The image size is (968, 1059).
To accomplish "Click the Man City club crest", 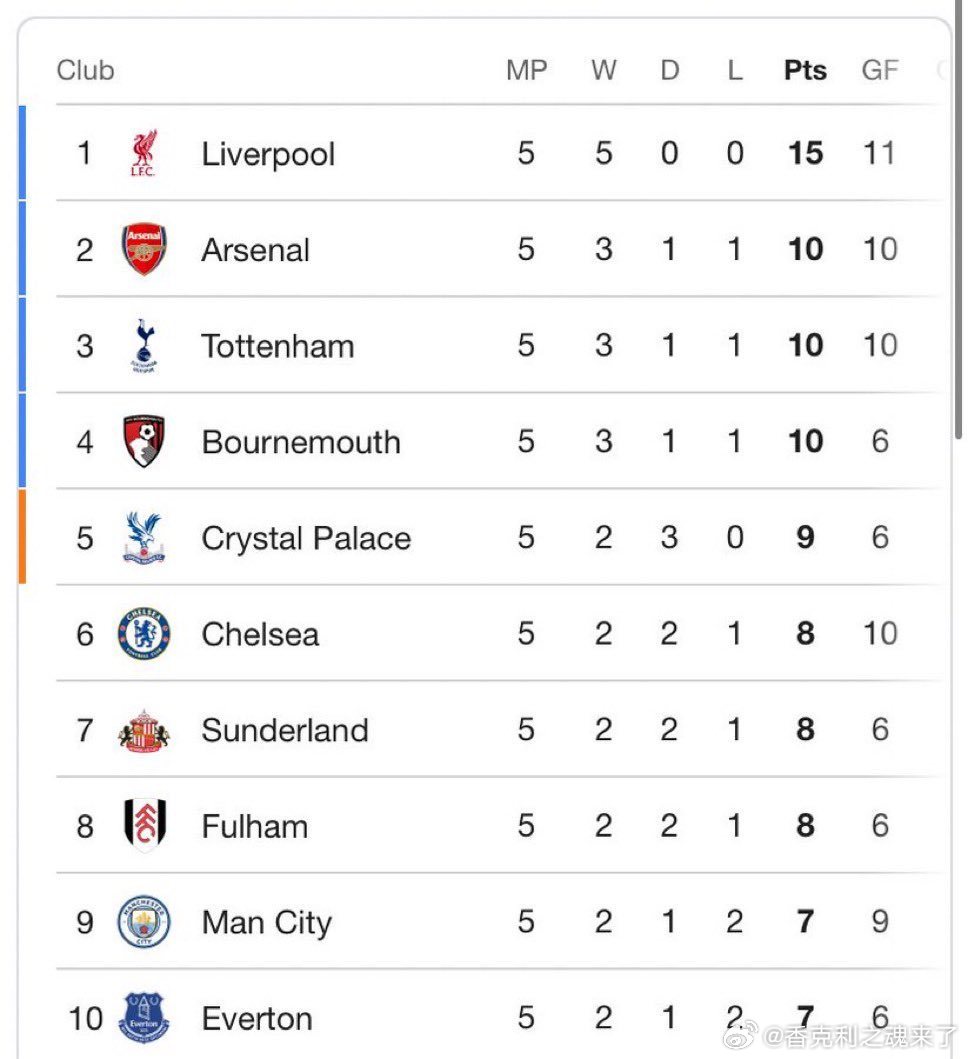I will [x=144, y=922].
